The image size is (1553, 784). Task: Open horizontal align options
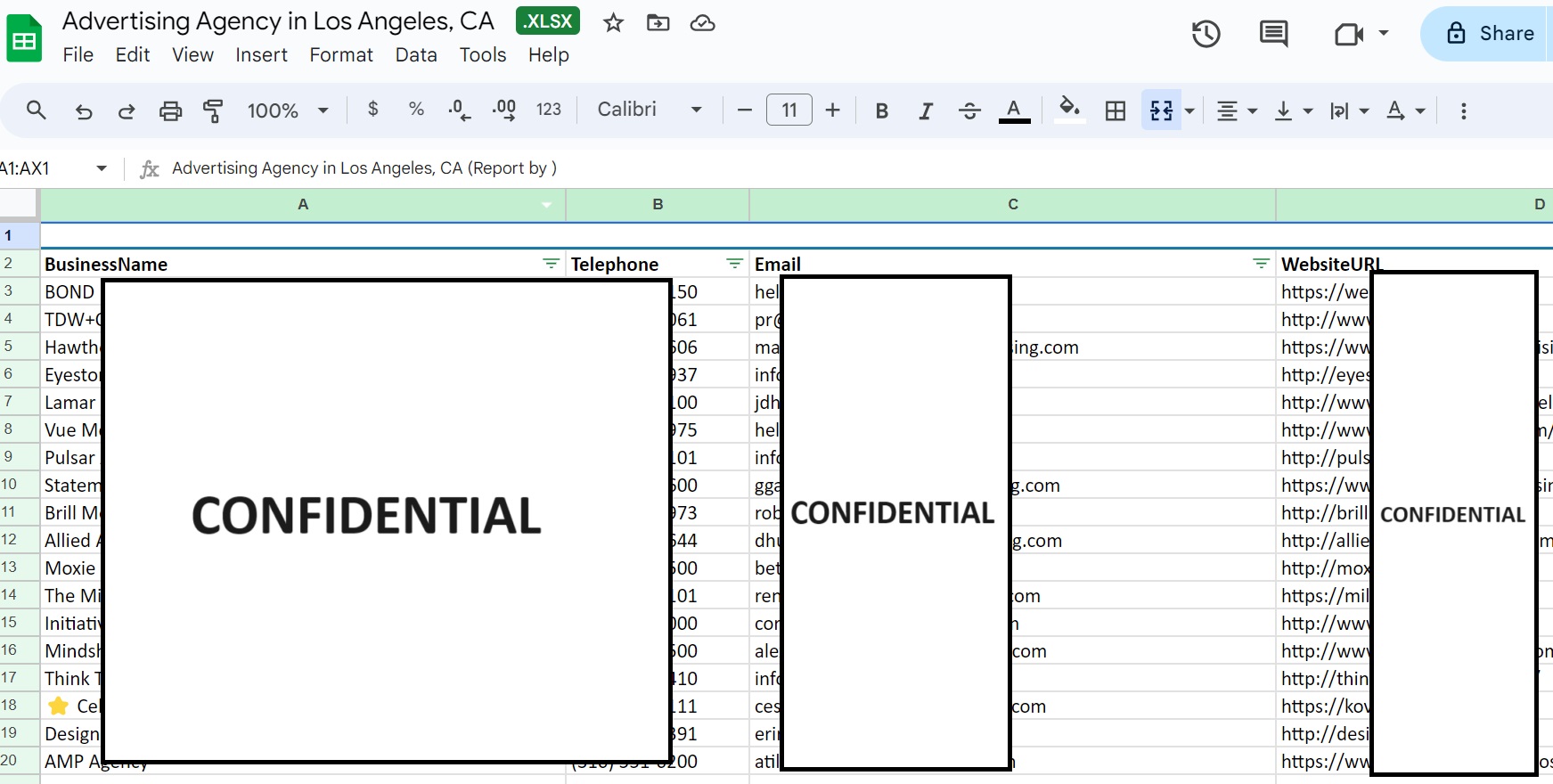pyautogui.click(x=1237, y=110)
